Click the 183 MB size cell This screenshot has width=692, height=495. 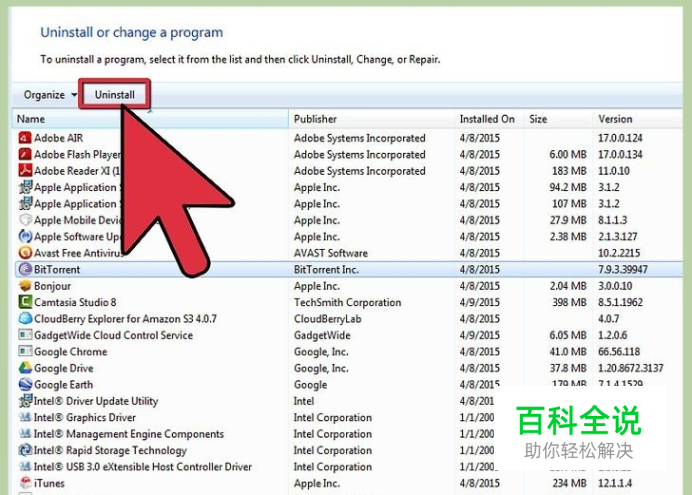click(569, 171)
